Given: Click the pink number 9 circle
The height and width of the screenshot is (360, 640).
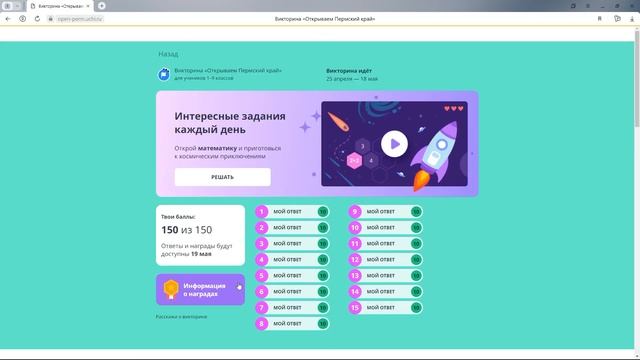Looking at the screenshot, I should pos(355,211).
